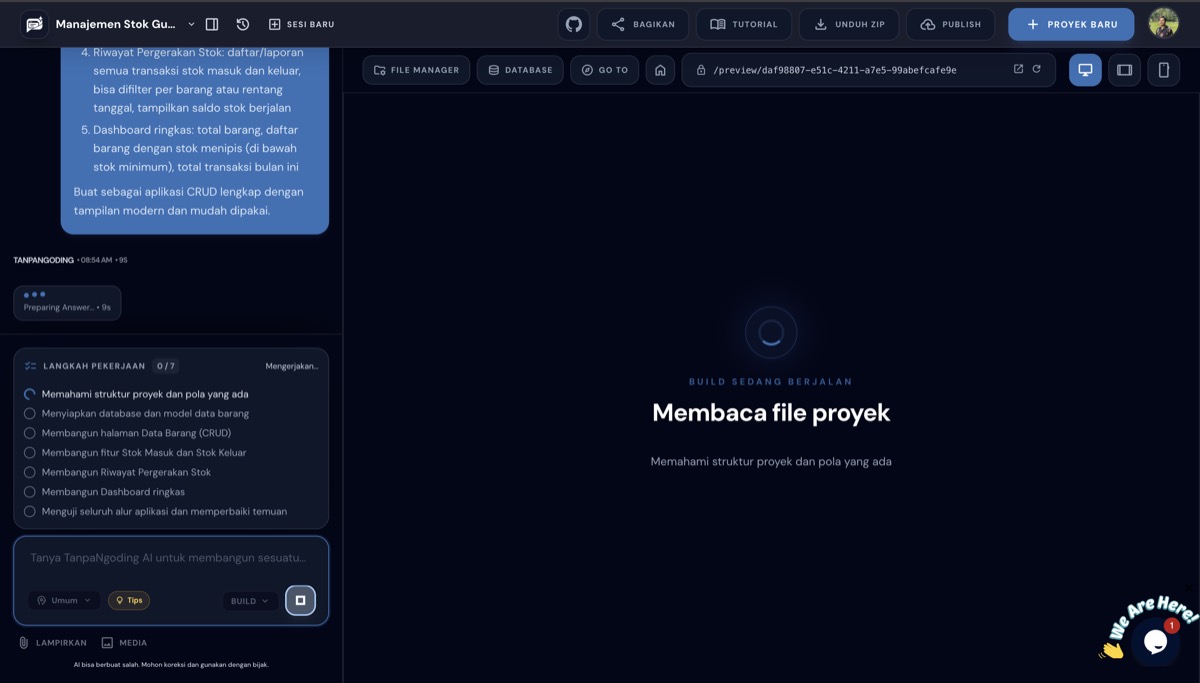
Task: Select step Menyiapkan database dan model data
Action: click(145, 413)
